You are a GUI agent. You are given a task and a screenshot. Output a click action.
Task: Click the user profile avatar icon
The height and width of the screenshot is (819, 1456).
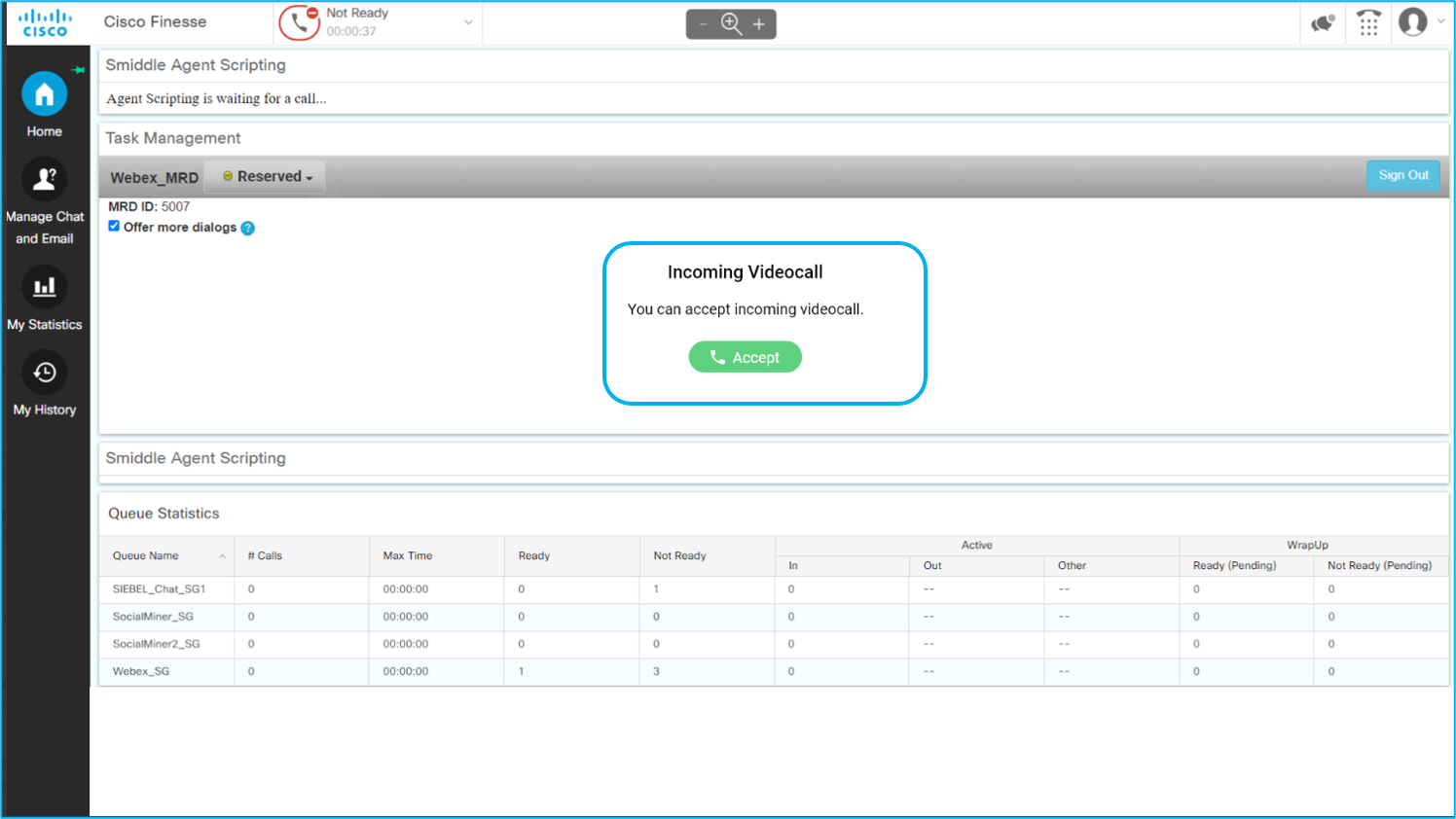coord(1413,21)
